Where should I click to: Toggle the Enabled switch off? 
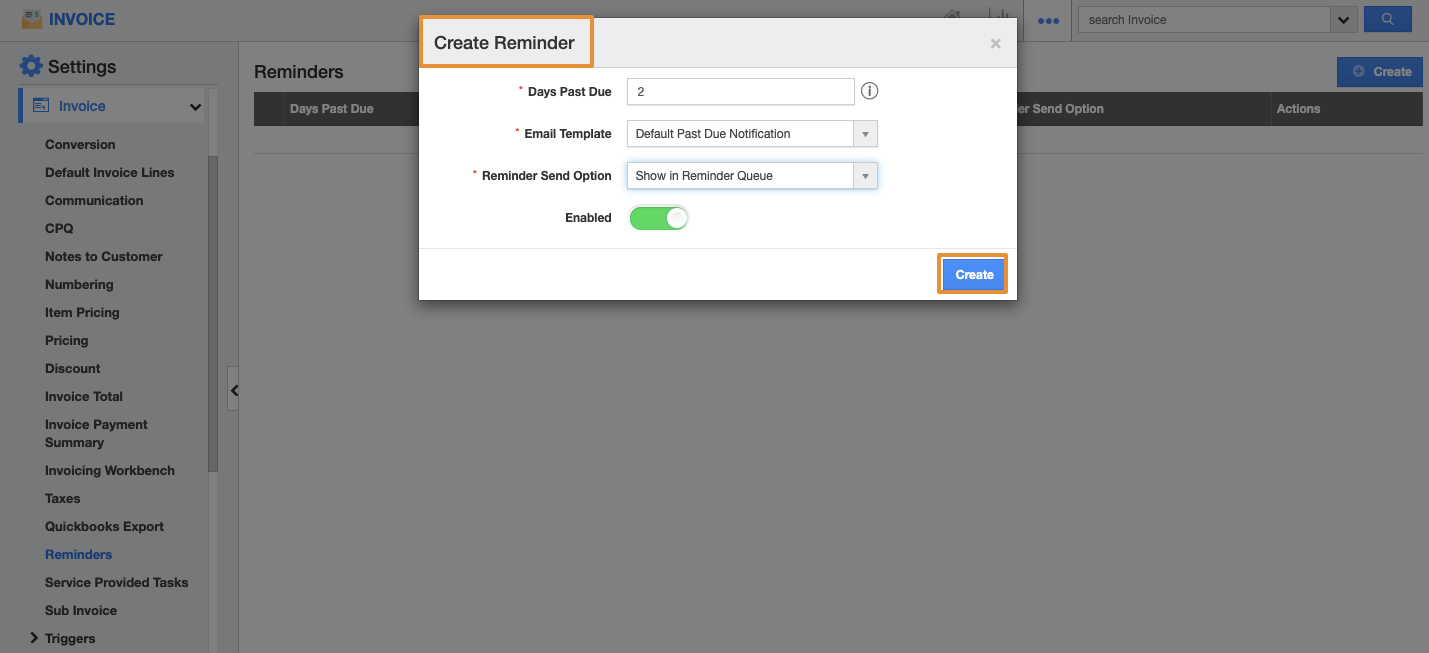coord(659,218)
